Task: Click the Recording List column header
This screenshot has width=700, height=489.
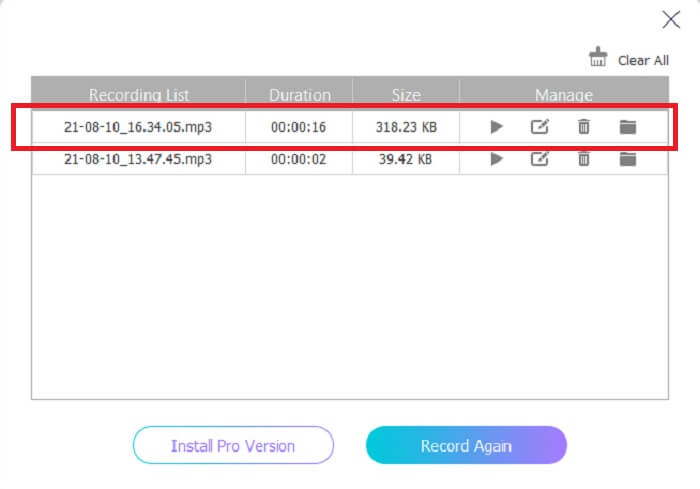Action: tap(138, 95)
